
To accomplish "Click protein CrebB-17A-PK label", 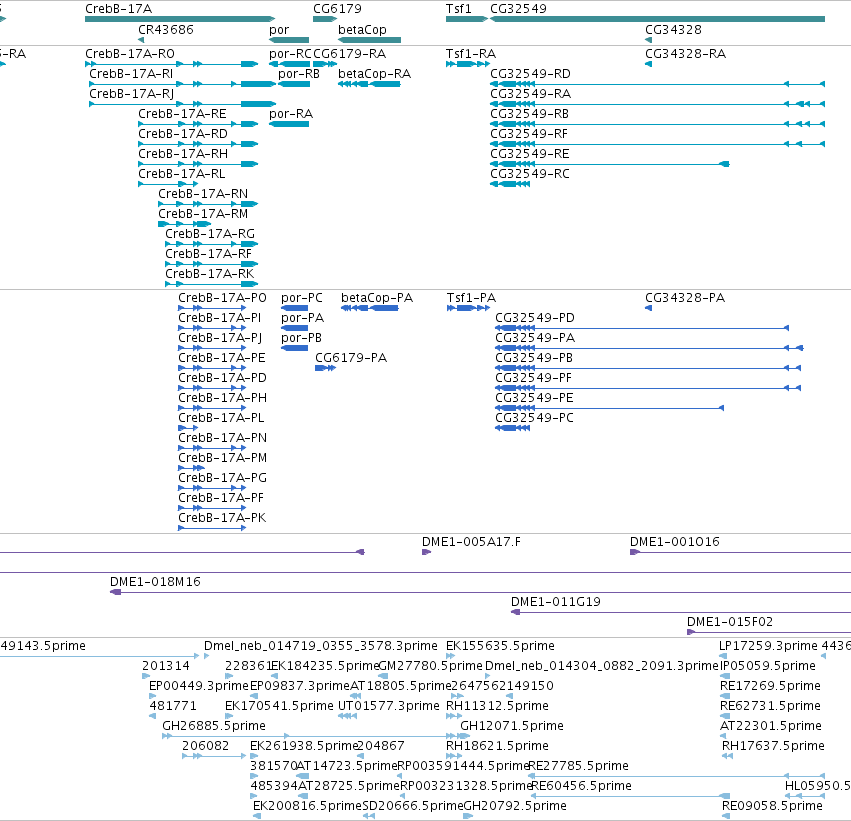I will [222, 518].
